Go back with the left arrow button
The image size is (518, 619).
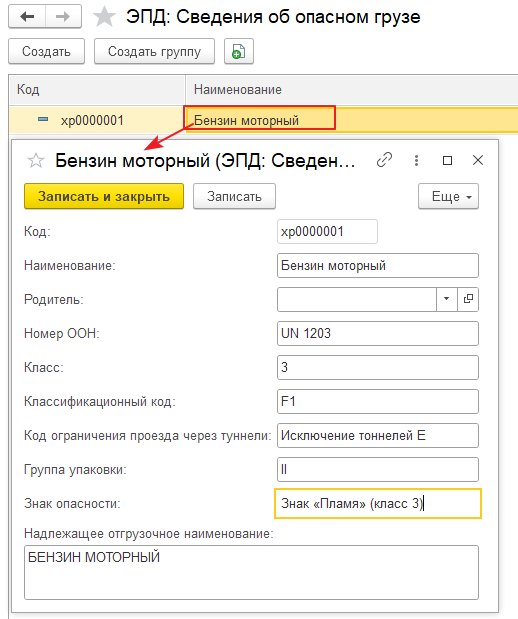point(27,17)
